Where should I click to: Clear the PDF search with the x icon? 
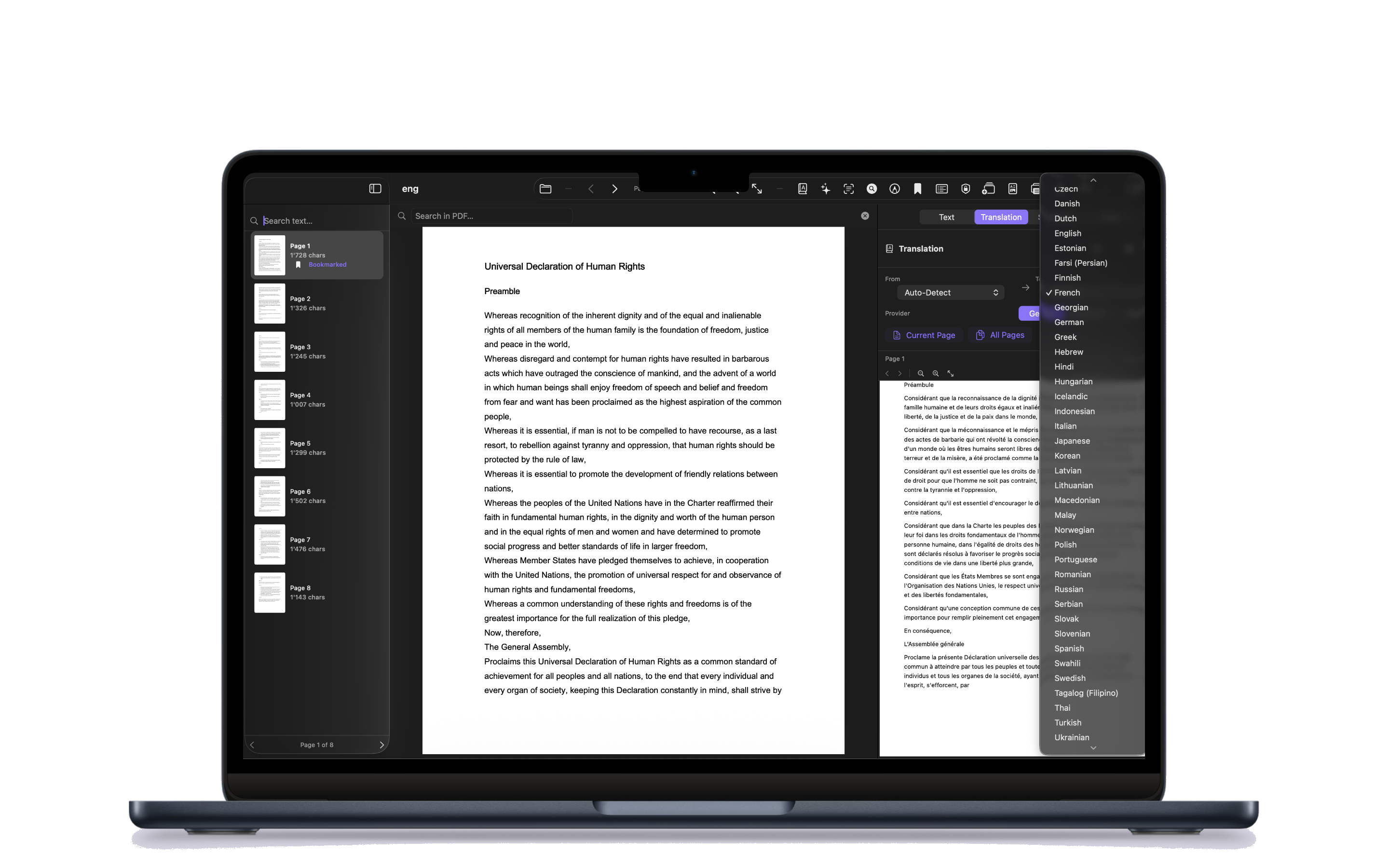[x=865, y=216]
